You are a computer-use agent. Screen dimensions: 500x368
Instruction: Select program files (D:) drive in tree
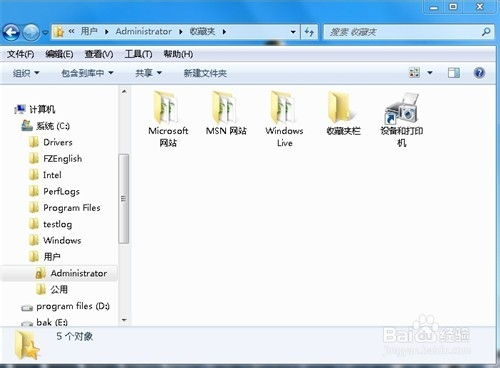(73, 306)
